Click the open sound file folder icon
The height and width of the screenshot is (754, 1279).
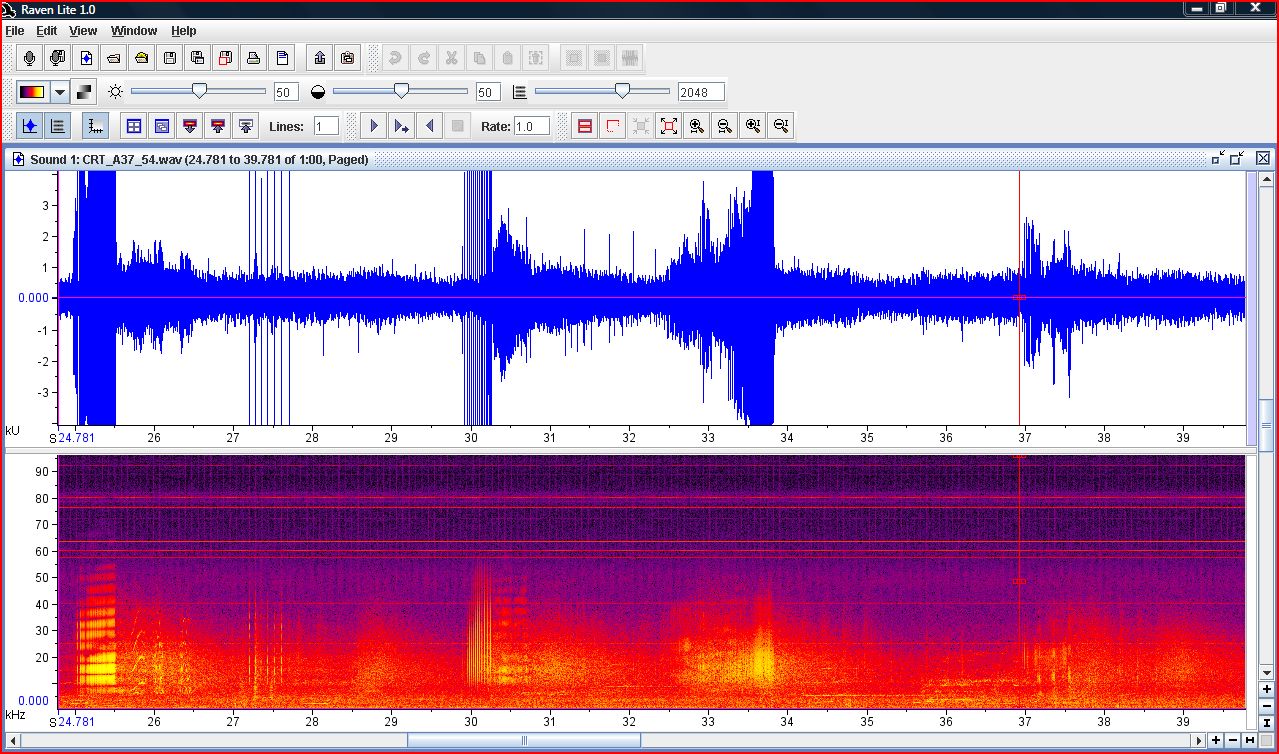click(114, 57)
